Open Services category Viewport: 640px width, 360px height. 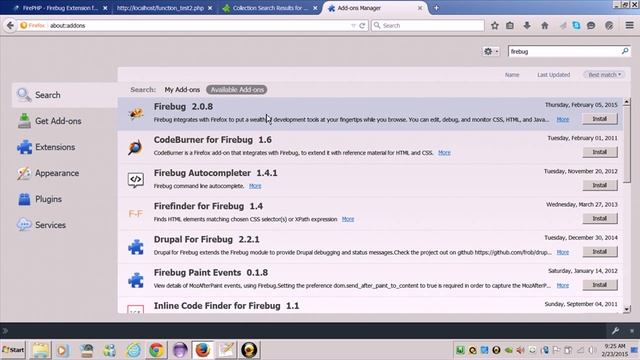[64, 225]
